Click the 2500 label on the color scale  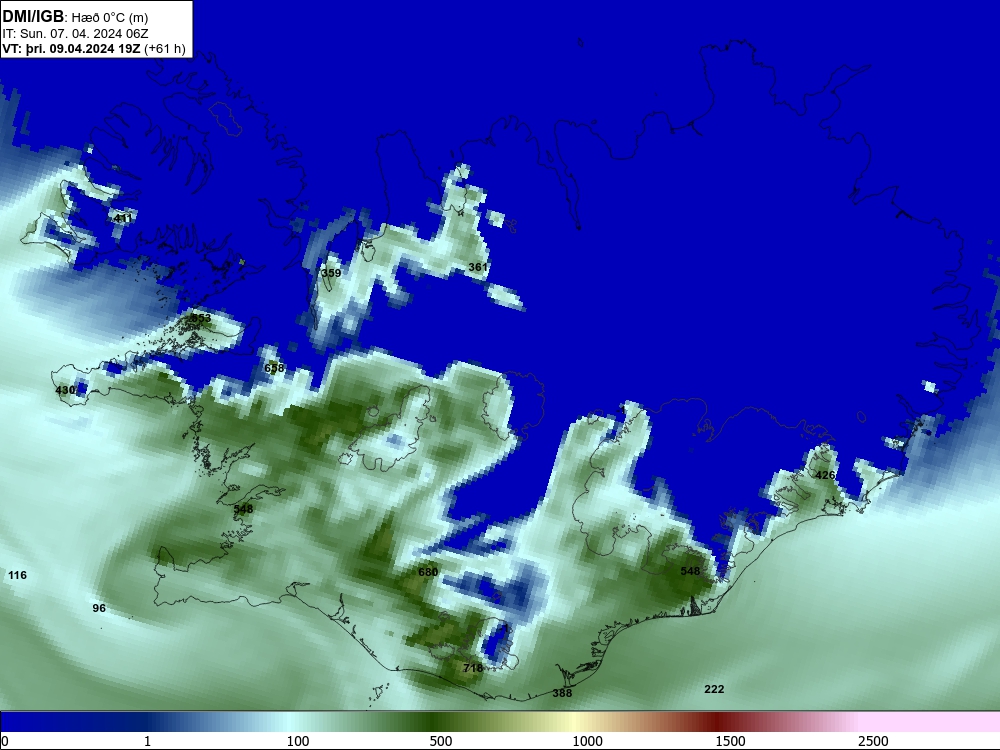[873, 741]
